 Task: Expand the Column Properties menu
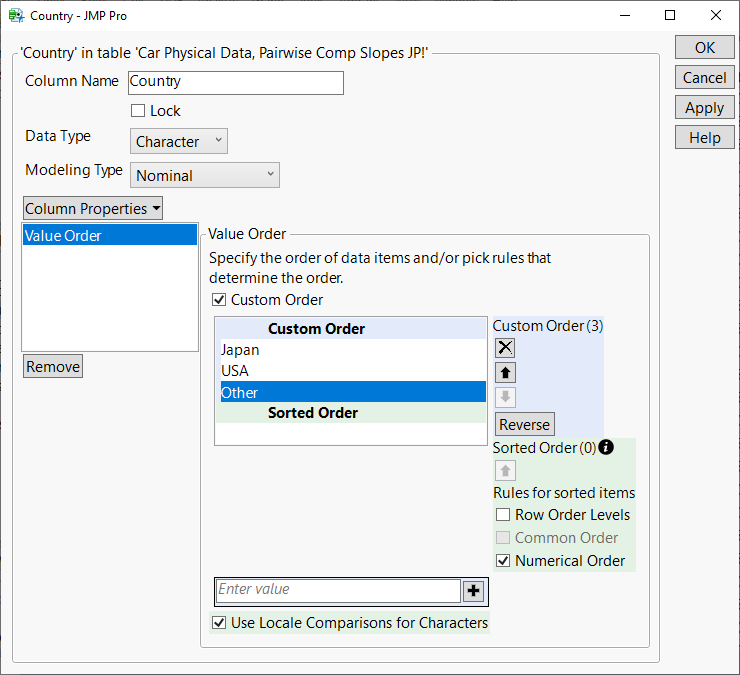coord(92,208)
